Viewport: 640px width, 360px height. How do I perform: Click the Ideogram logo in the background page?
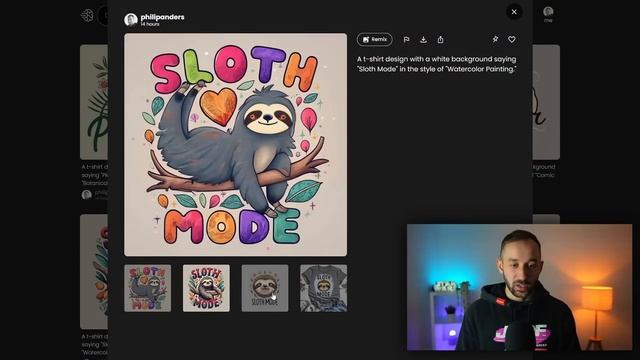[x=87, y=16]
